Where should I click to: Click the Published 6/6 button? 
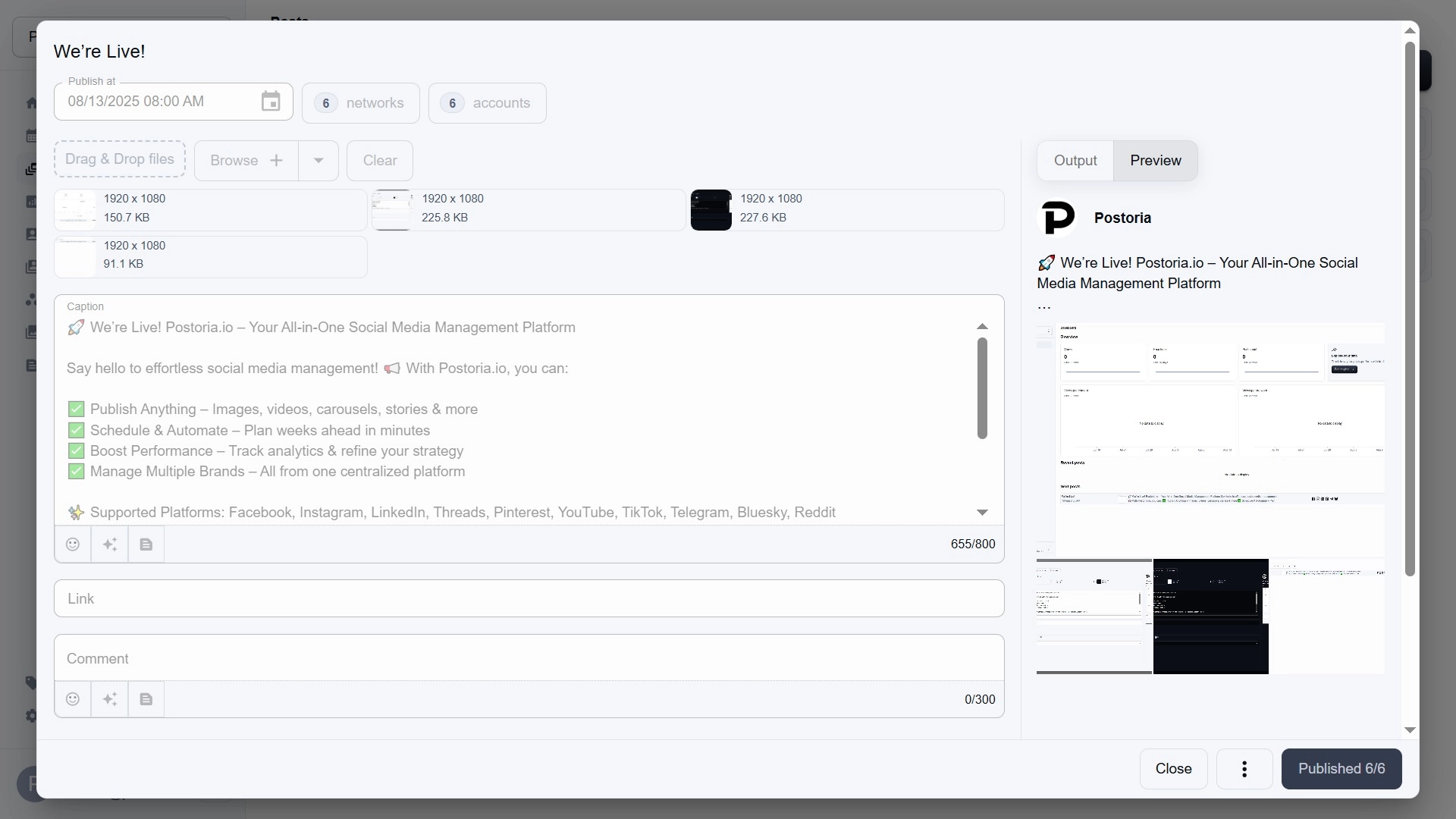click(1341, 769)
